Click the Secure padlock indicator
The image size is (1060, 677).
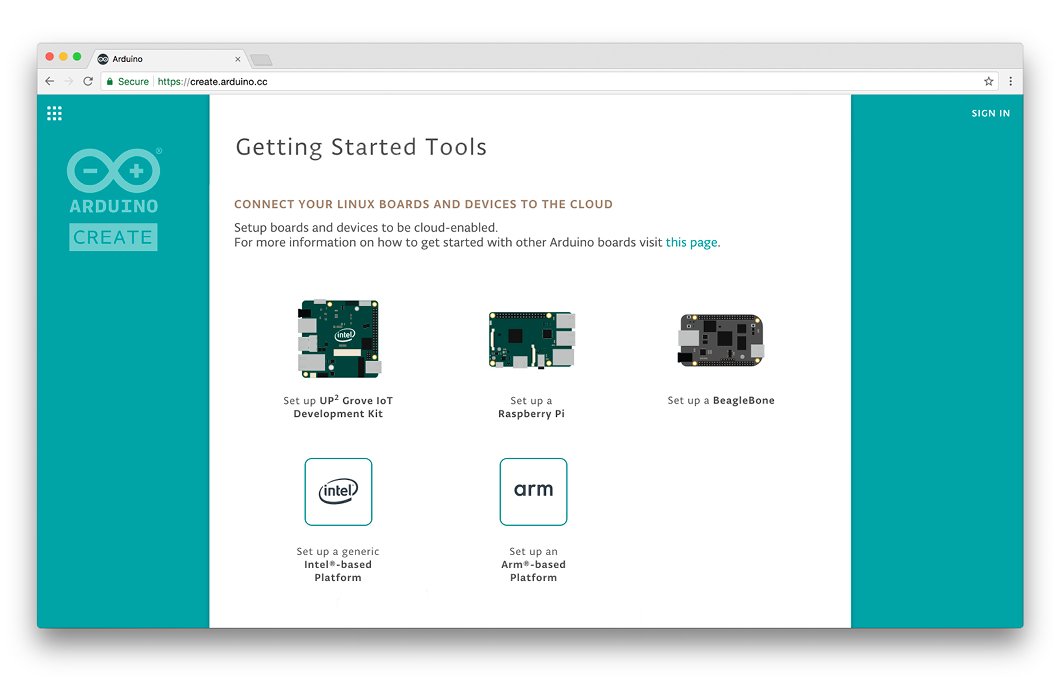[110, 81]
